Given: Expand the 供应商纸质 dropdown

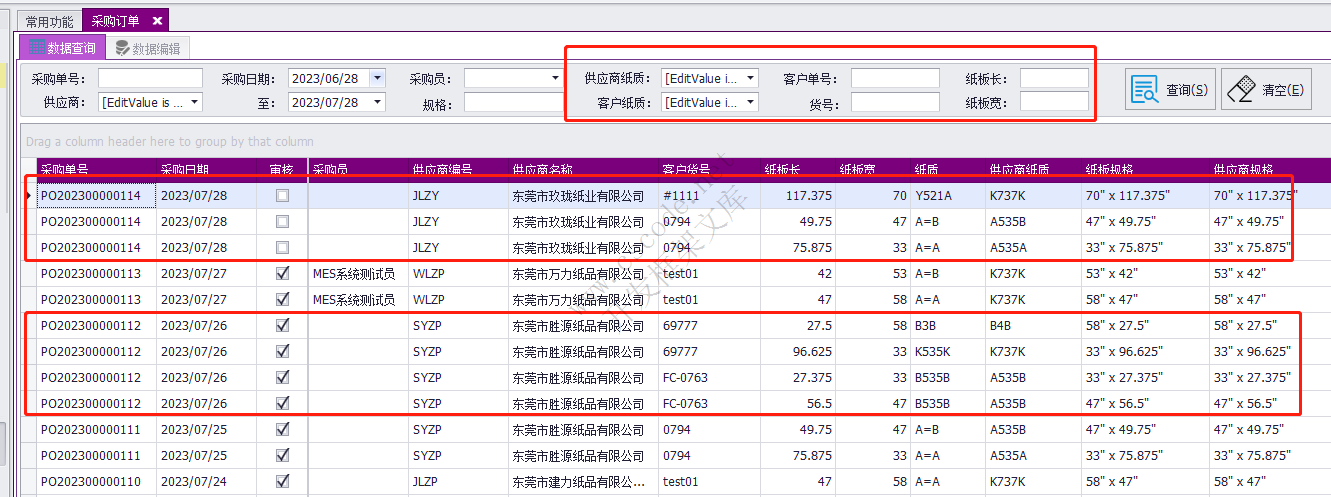Looking at the screenshot, I should [x=751, y=78].
